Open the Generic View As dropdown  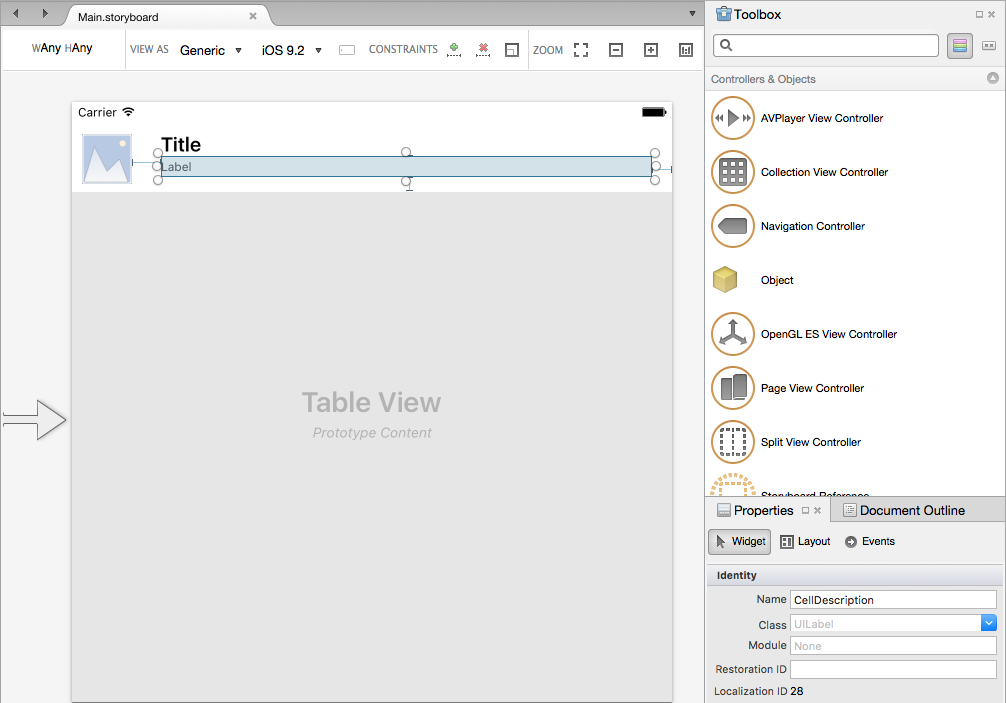click(x=210, y=50)
